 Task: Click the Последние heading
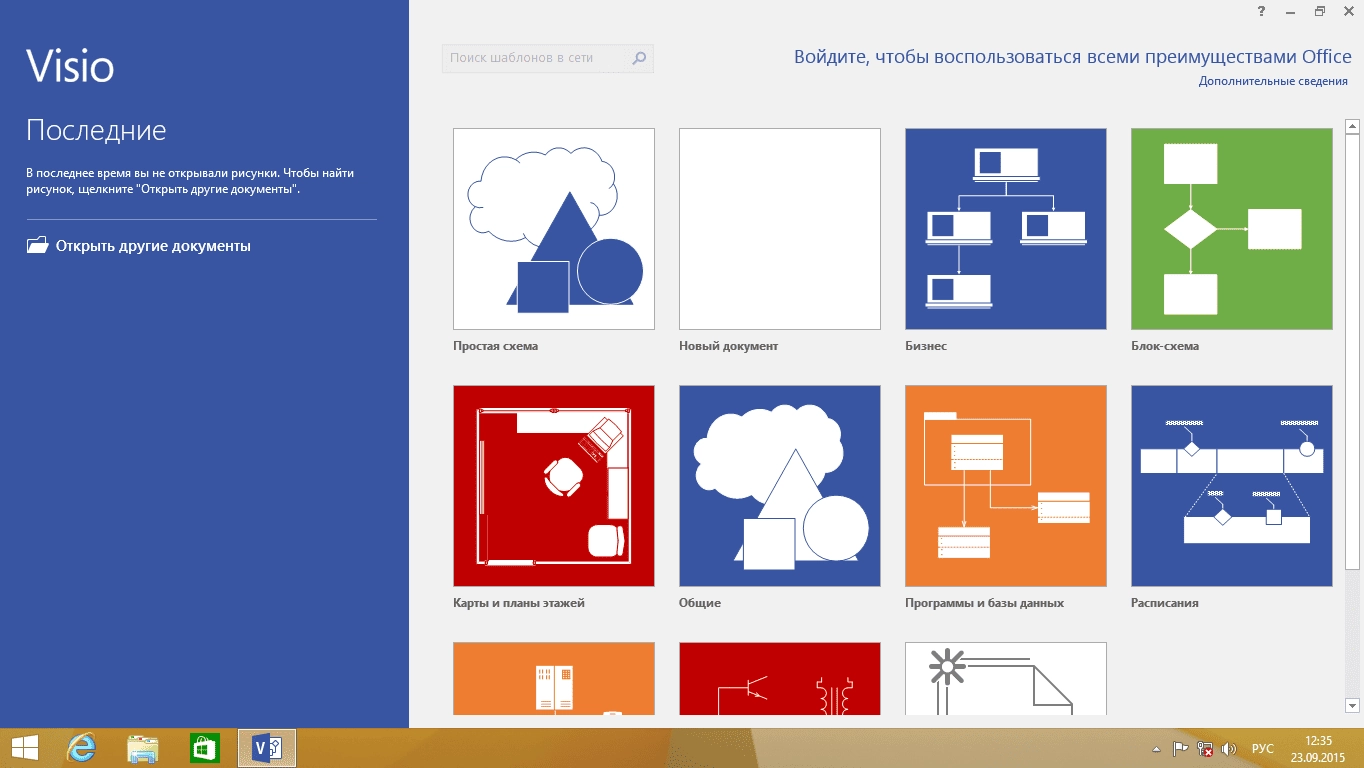pos(96,131)
